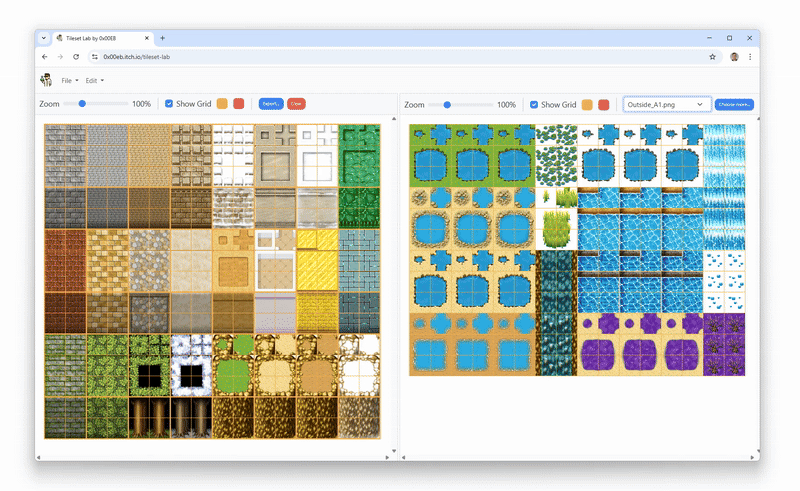Image resolution: width=800 pixels, height=491 pixels.
Task: Select the Tileset Lab browser tab
Action: (x=102, y=38)
